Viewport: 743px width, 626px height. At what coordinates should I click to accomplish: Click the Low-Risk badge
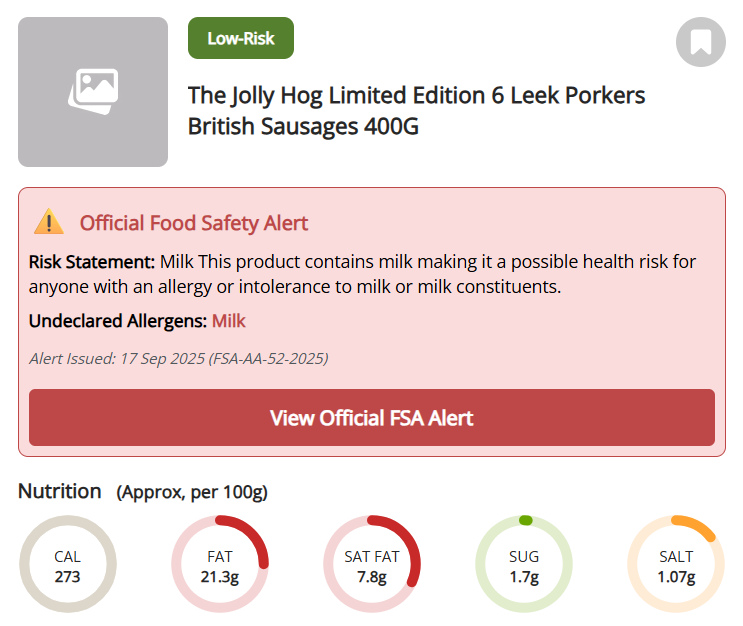(x=240, y=39)
